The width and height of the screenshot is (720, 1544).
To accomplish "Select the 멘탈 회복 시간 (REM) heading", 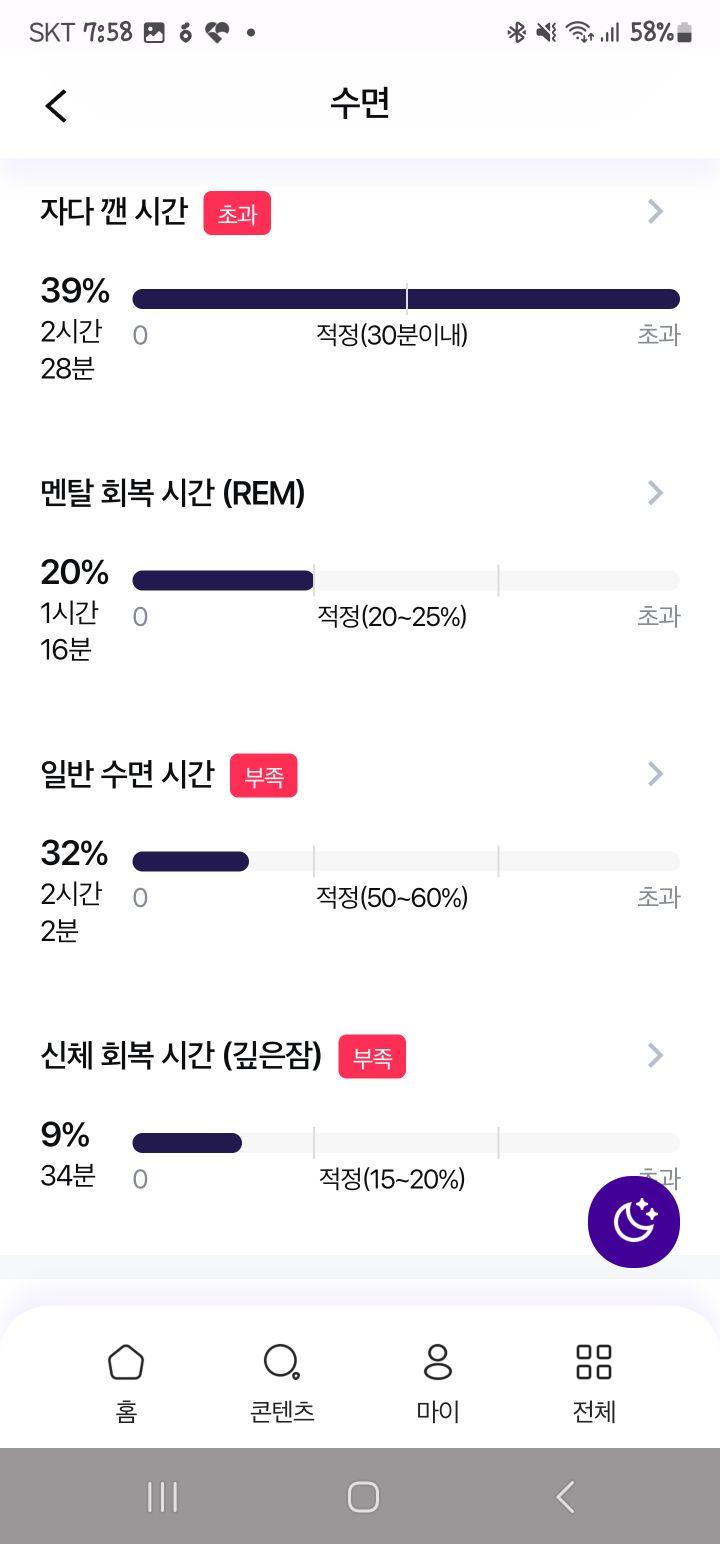I will [x=172, y=492].
